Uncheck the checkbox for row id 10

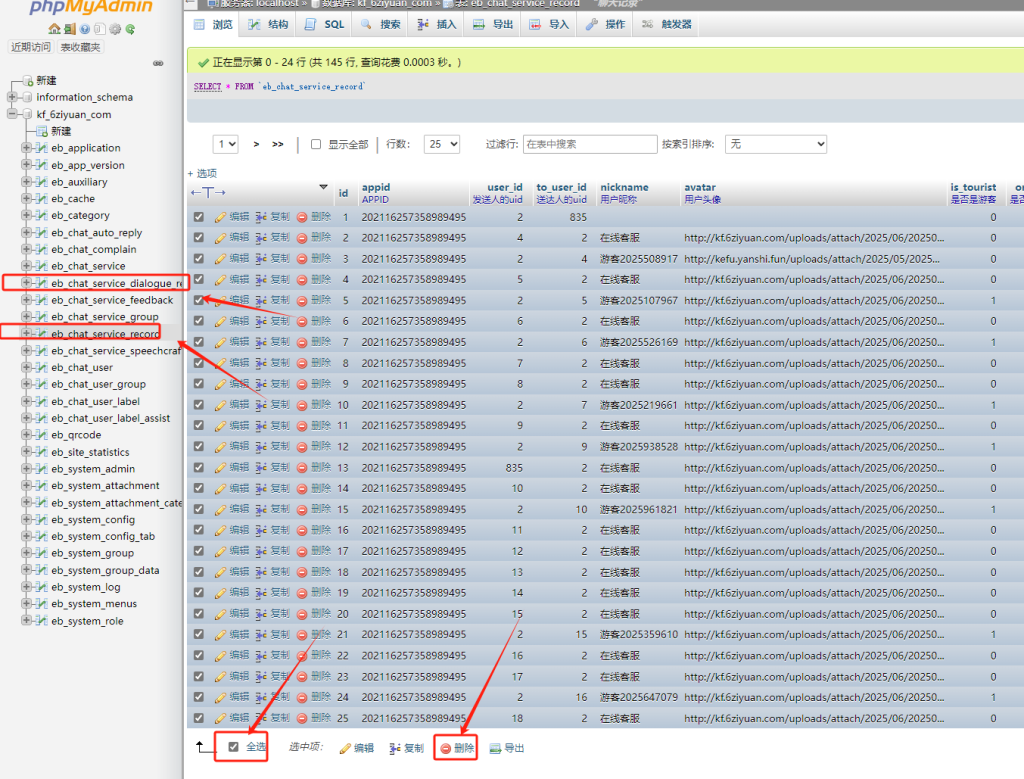198,405
